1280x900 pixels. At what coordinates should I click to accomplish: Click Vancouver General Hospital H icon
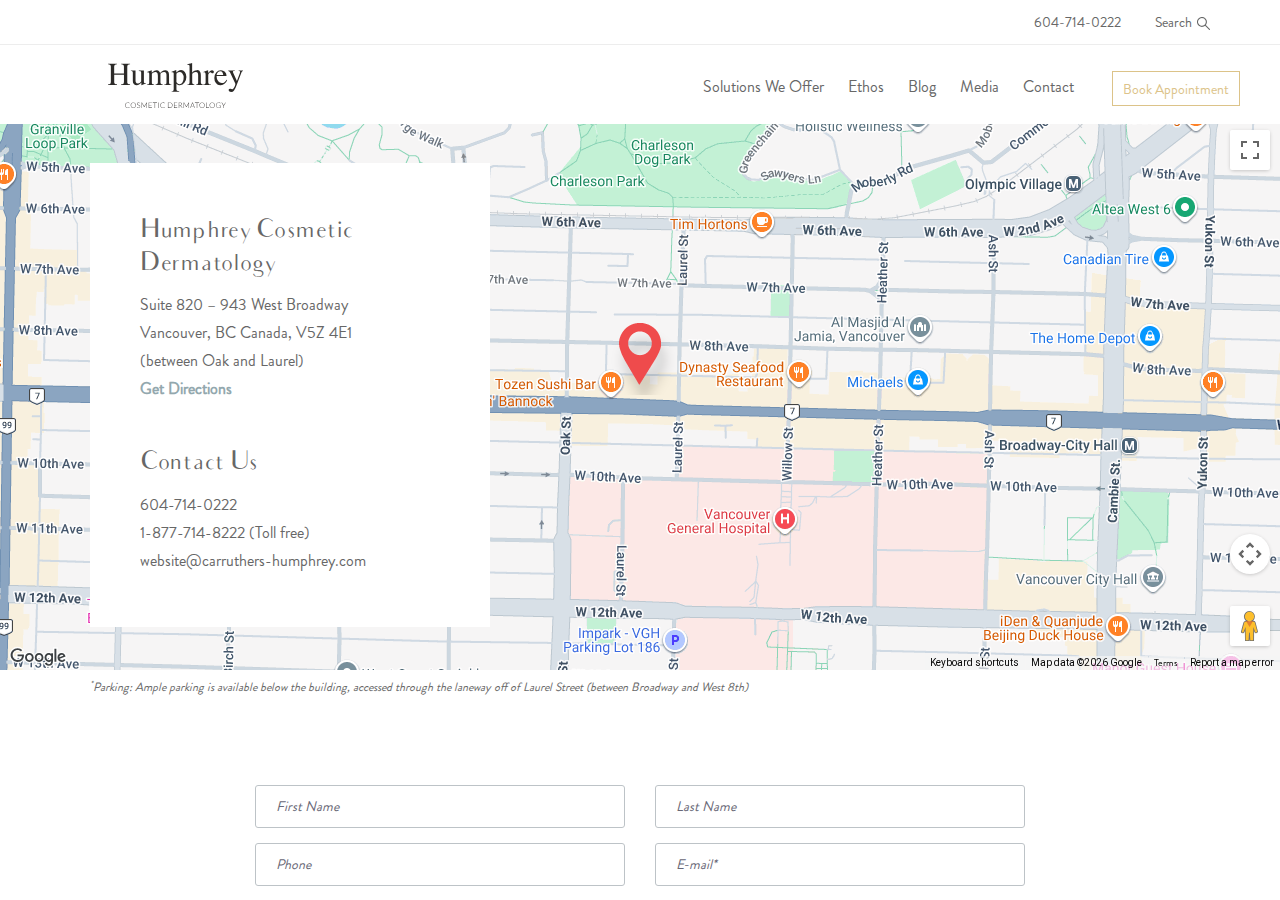[785, 518]
